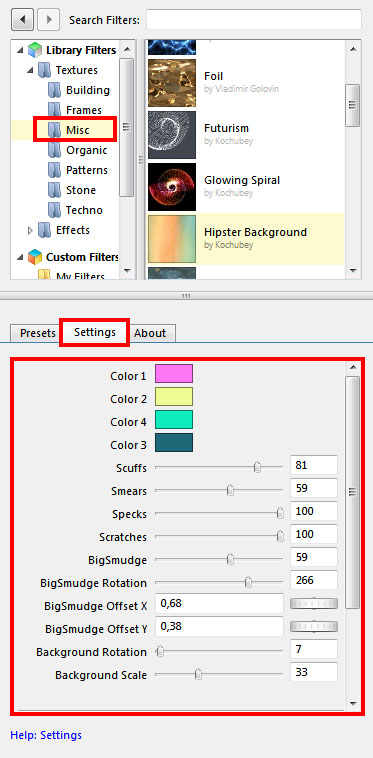Switch to the Presets tab
This screenshot has width=373, height=758.
(38, 333)
